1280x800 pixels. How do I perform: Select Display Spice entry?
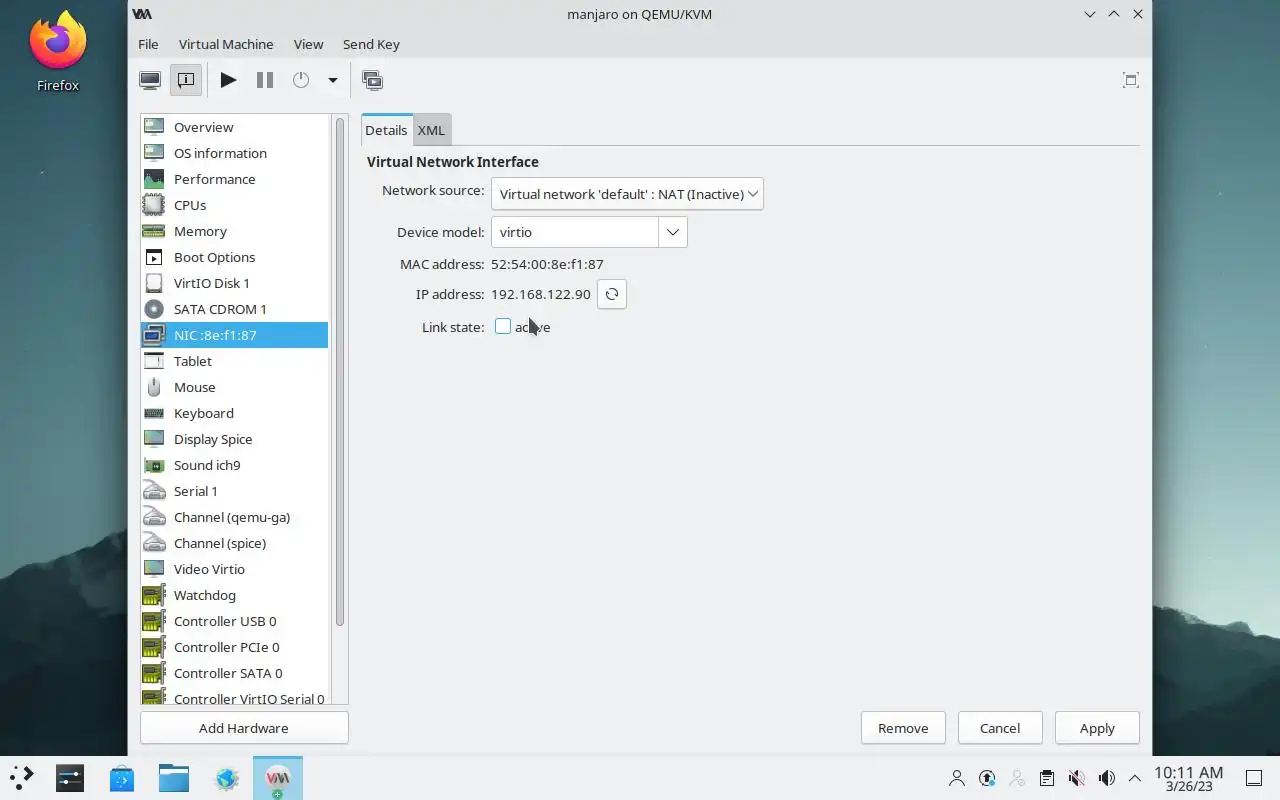234,439
